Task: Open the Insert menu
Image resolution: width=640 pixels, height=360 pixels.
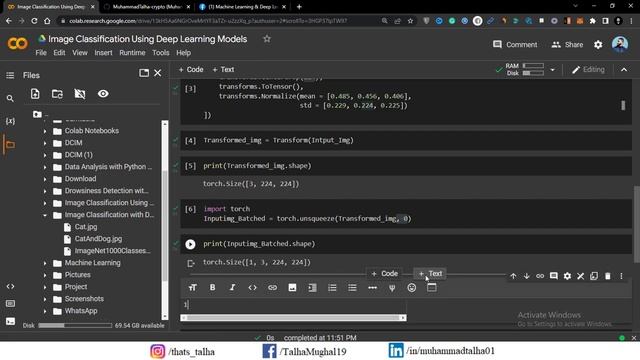Action: pos(103,53)
